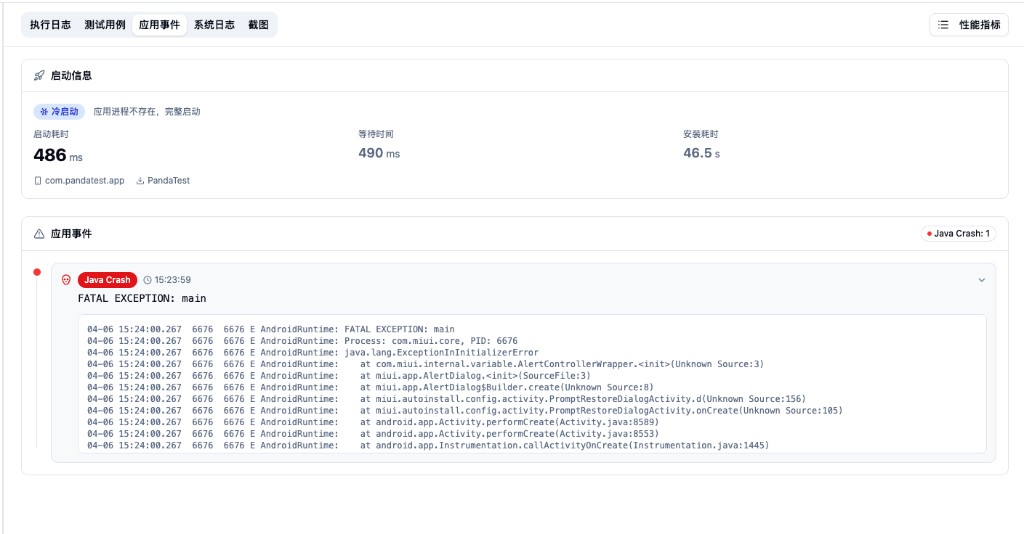Switch to the 执行日志 tab
Viewport: 1024px width, 534px height.
[50, 25]
